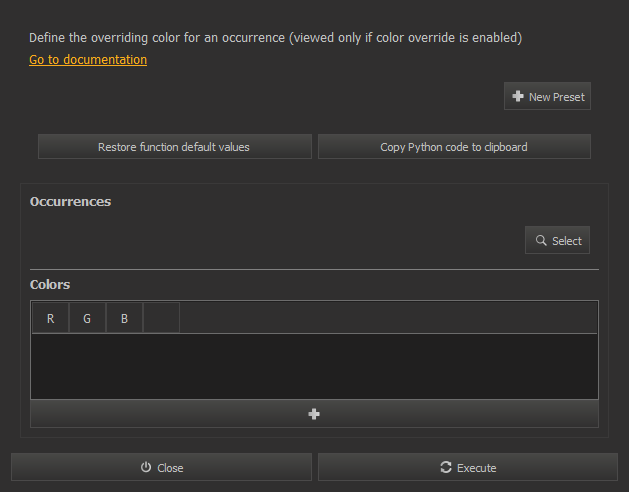
Task: Open the Go to documentation link
Action: [88, 59]
